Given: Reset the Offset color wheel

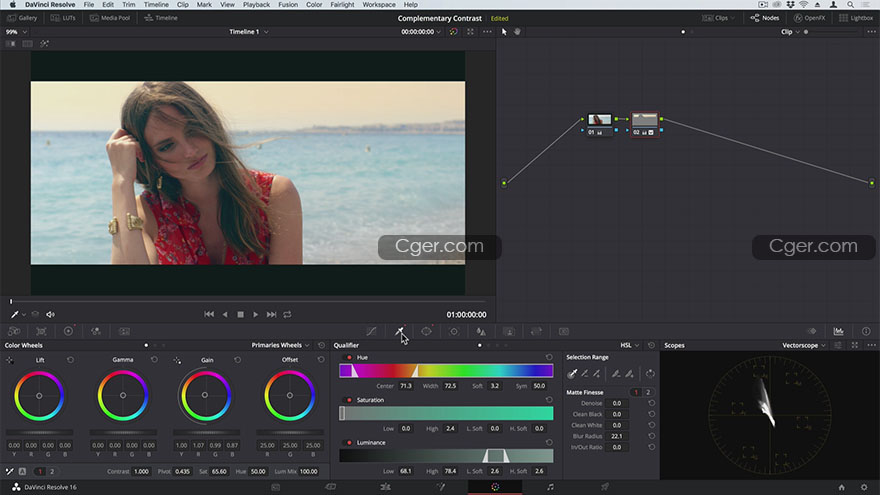Looking at the screenshot, I should tap(321, 360).
